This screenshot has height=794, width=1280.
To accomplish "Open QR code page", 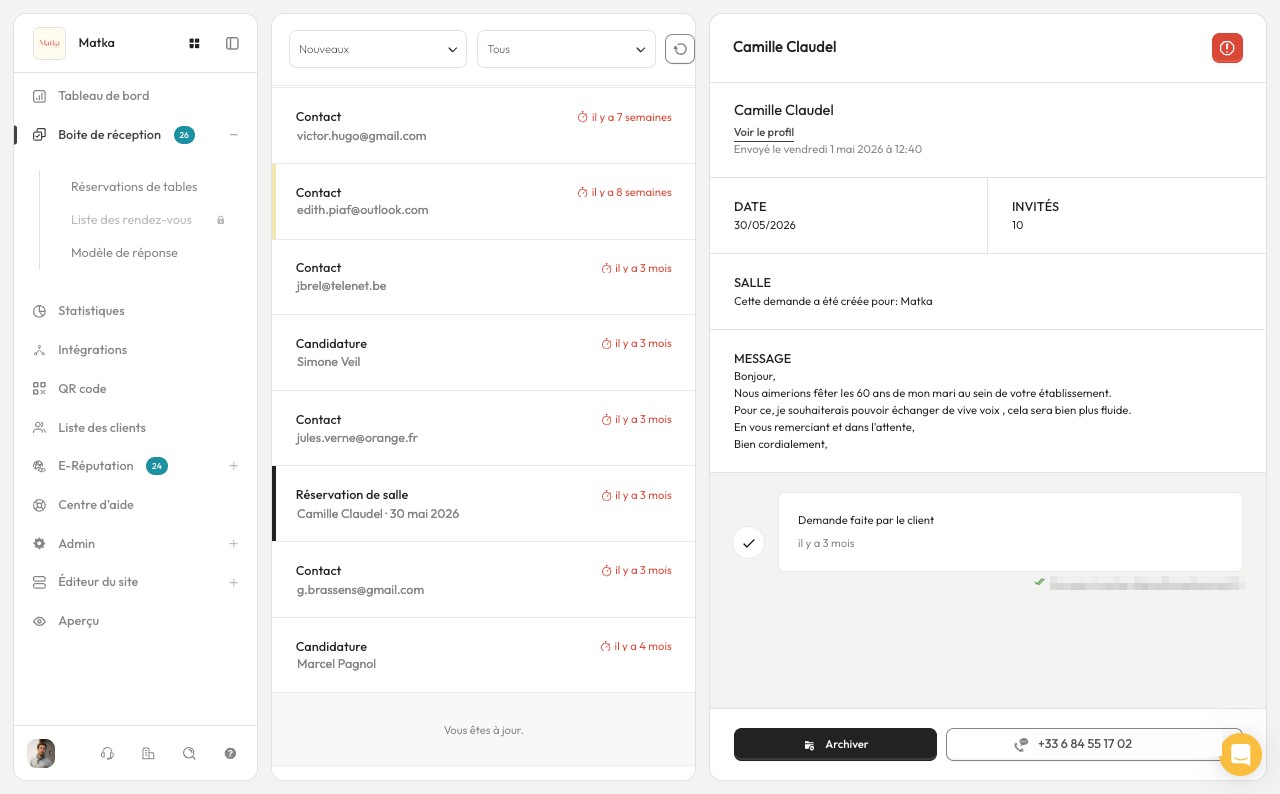I will 82,389.
